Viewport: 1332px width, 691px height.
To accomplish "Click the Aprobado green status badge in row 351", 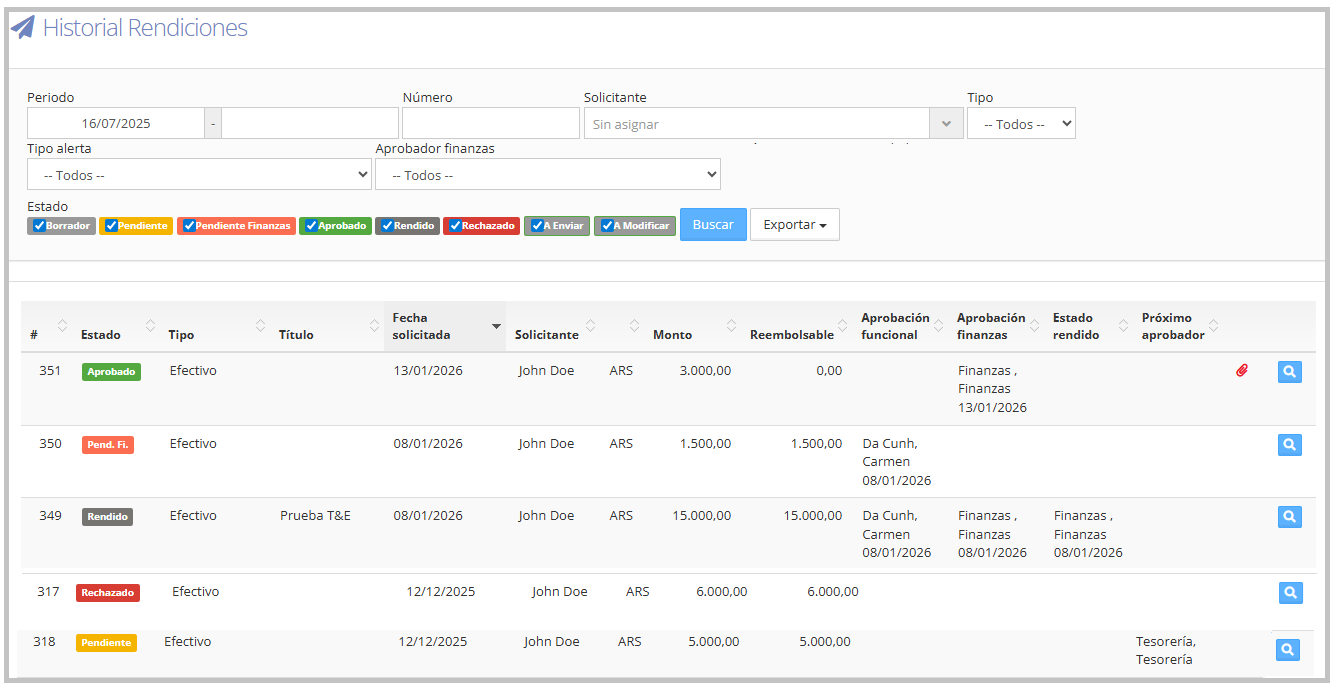I will 111,372.
